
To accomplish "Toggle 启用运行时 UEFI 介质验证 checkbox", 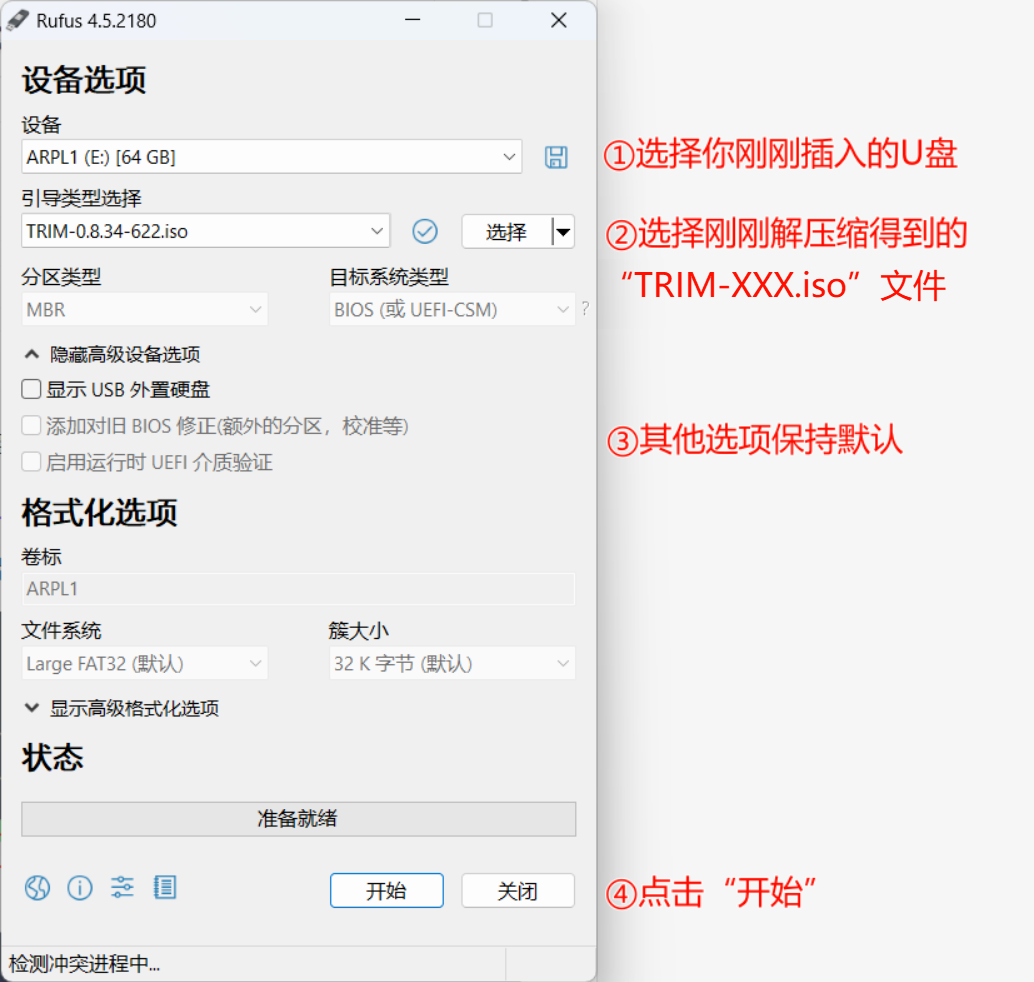I will pyautogui.click(x=31, y=462).
